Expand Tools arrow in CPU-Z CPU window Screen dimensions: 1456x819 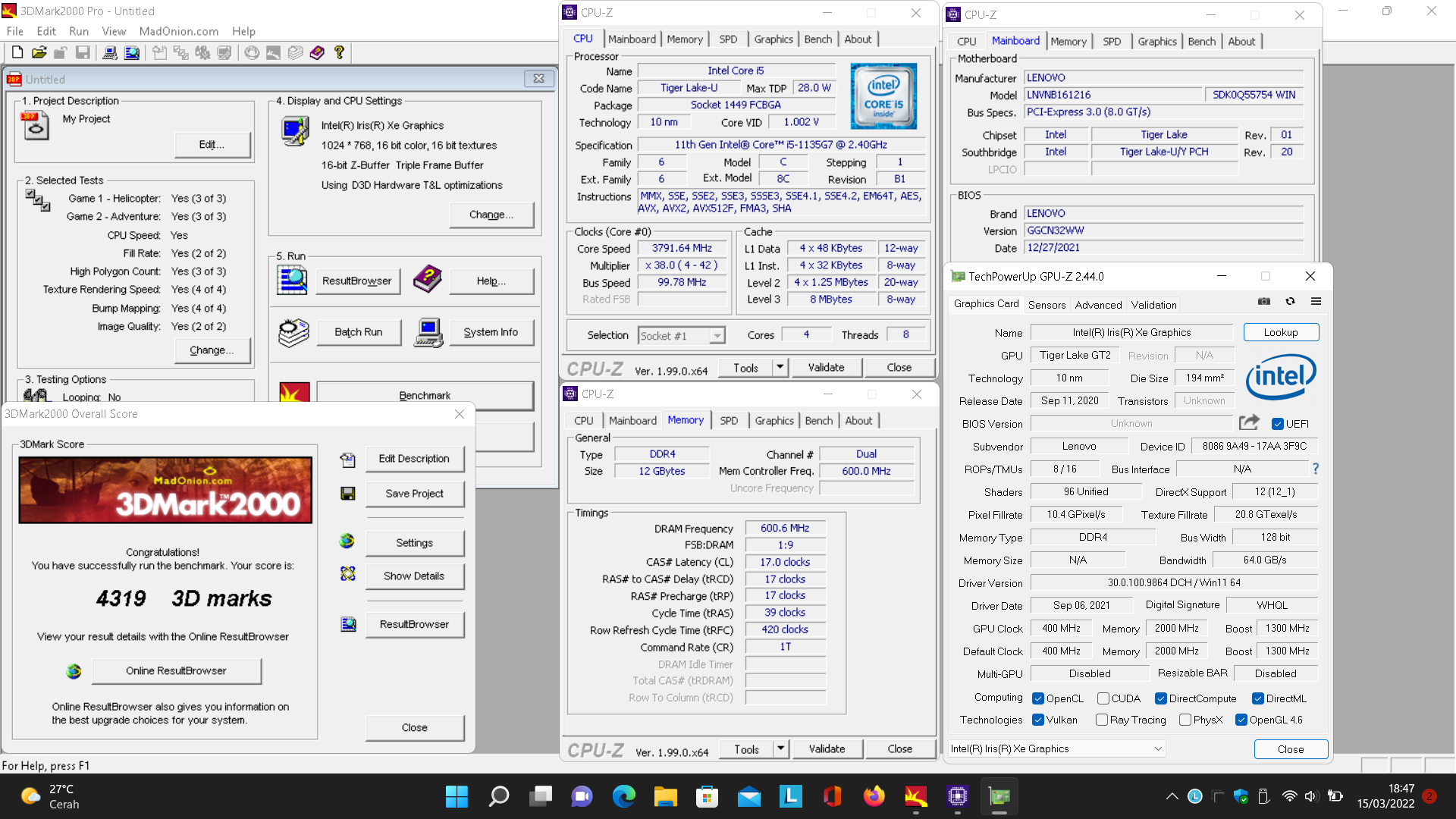tap(780, 367)
